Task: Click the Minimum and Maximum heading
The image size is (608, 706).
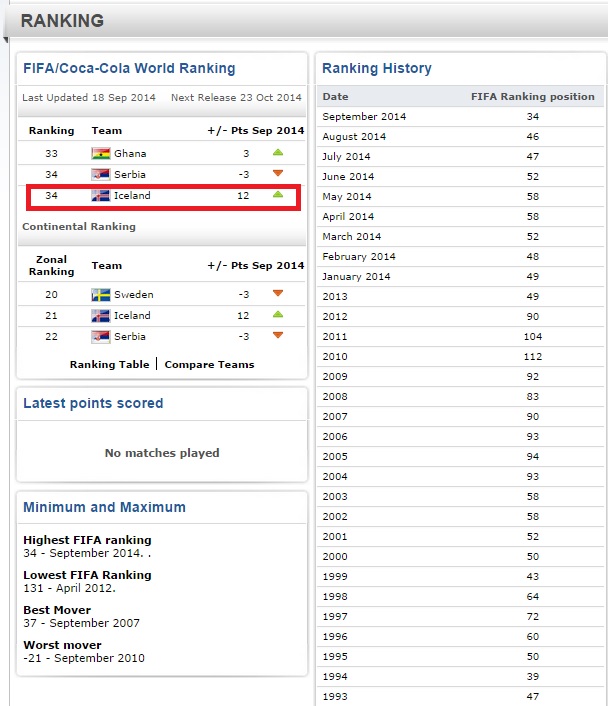Action: pyautogui.click(x=104, y=508)
